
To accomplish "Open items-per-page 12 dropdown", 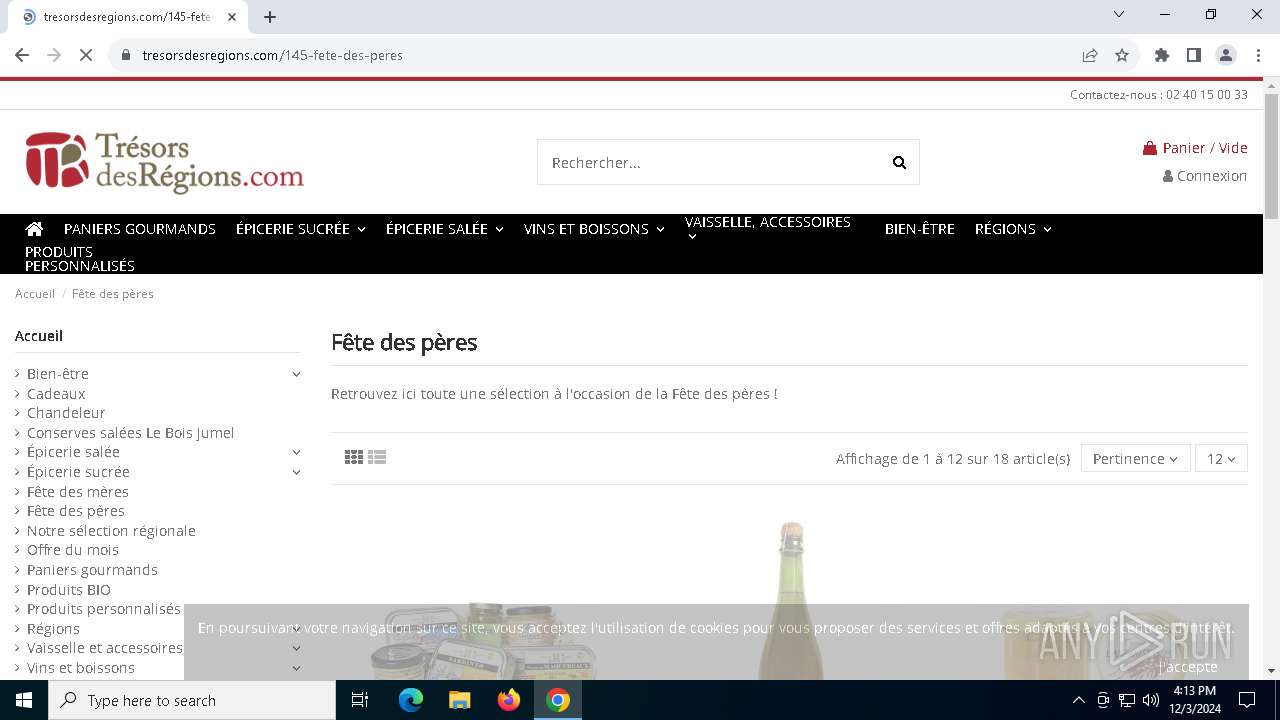I will pyautogui.click(x=1221, y=459).
